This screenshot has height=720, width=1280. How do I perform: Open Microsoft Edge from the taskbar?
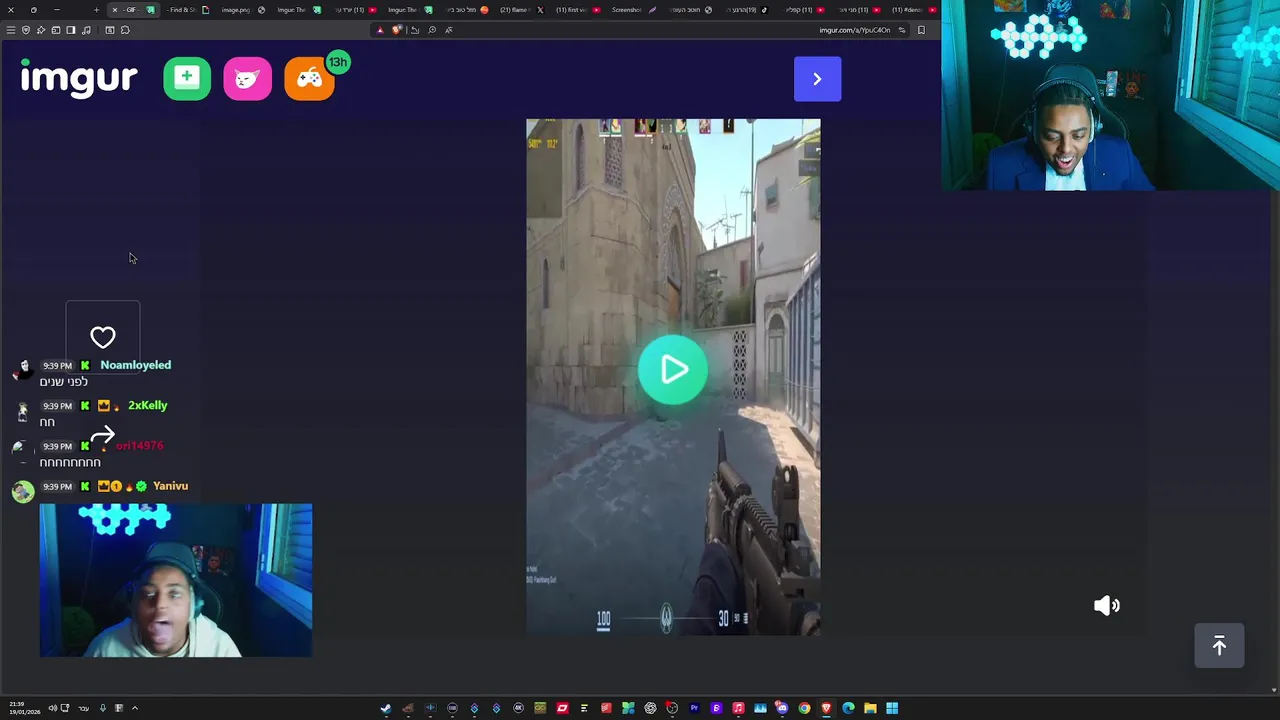click(848, 708)
